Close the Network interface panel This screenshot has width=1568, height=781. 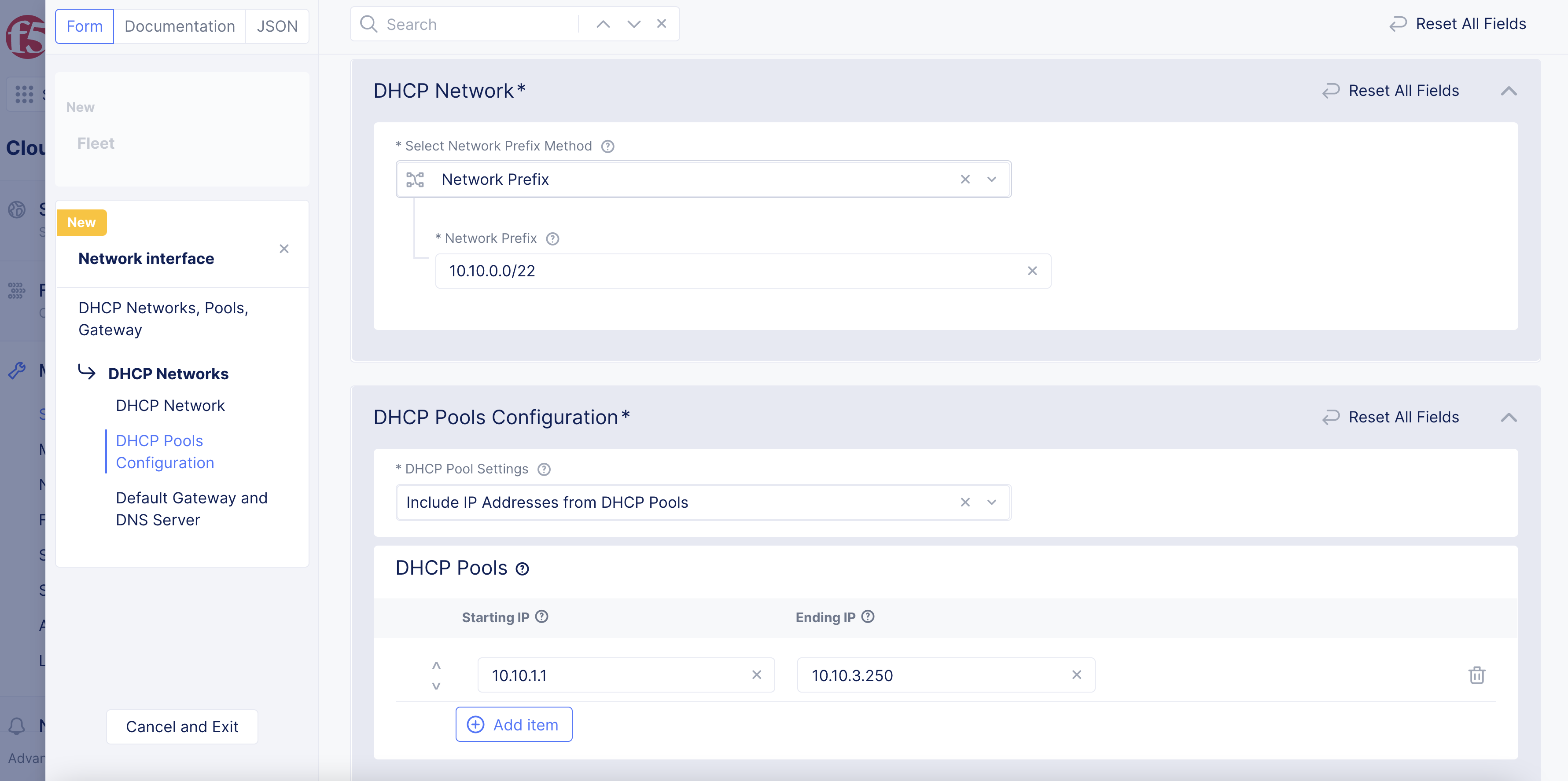tap(283, 249)
